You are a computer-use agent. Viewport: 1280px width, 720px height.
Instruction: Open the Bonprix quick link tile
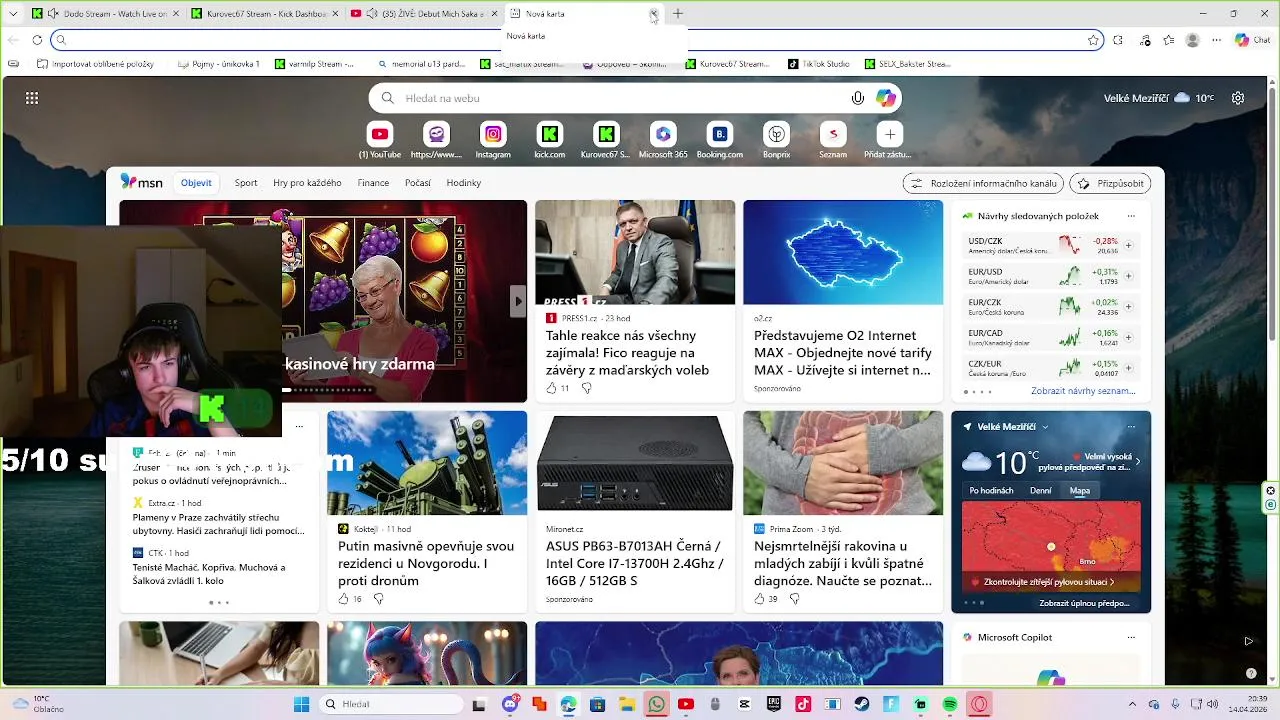[777, 134]
